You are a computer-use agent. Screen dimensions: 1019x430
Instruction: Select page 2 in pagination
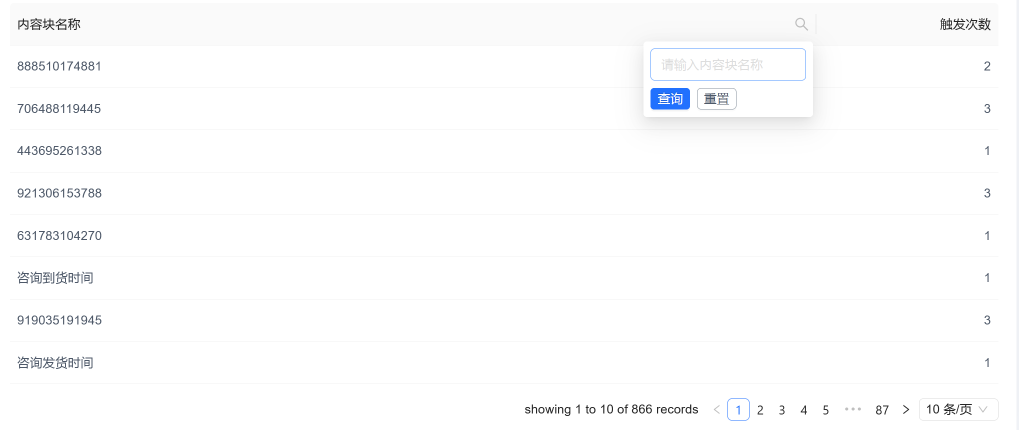(760, 410)
